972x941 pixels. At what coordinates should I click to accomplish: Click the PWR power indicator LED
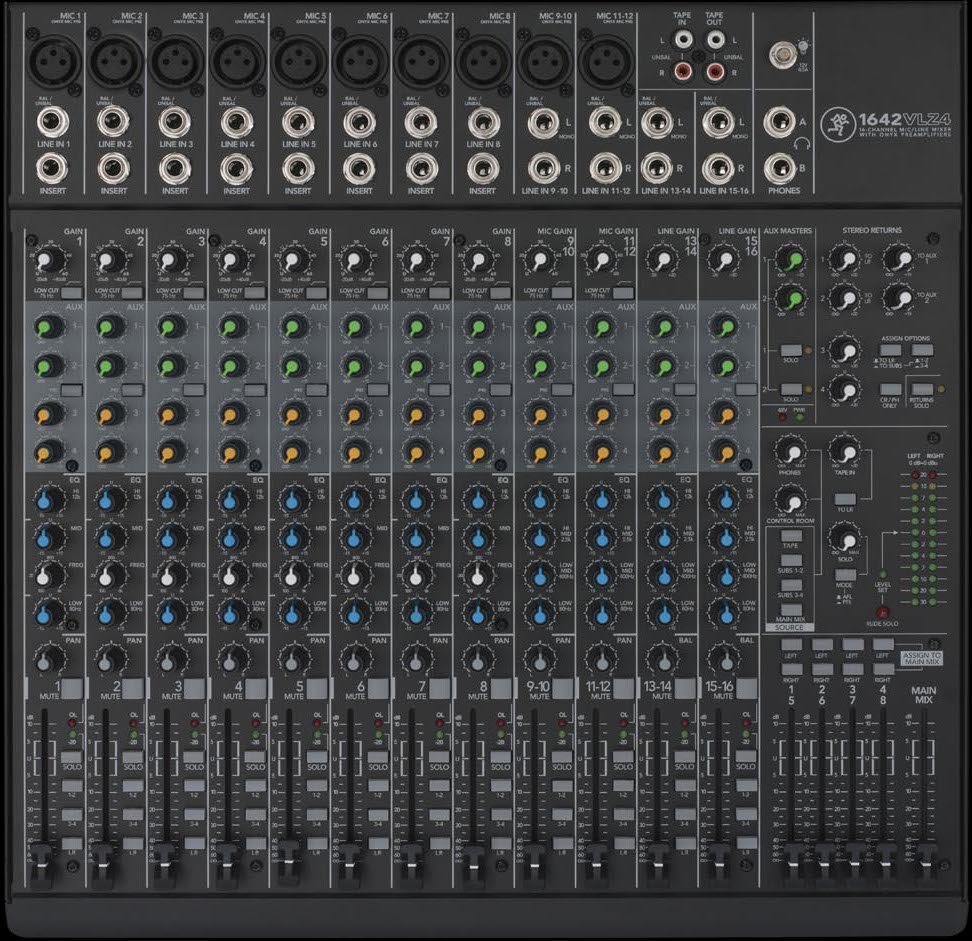(x=799, y=417)
